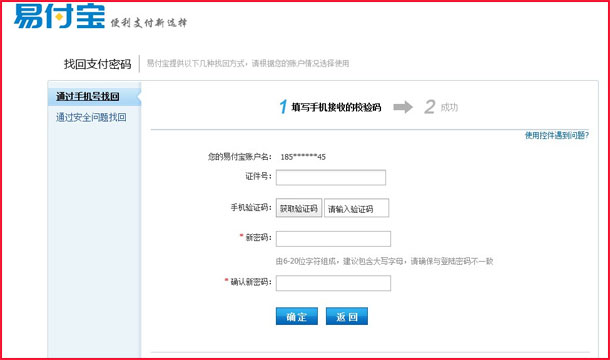Click the account name 185******45
The image size is (610, 360).
click(303, 157)
